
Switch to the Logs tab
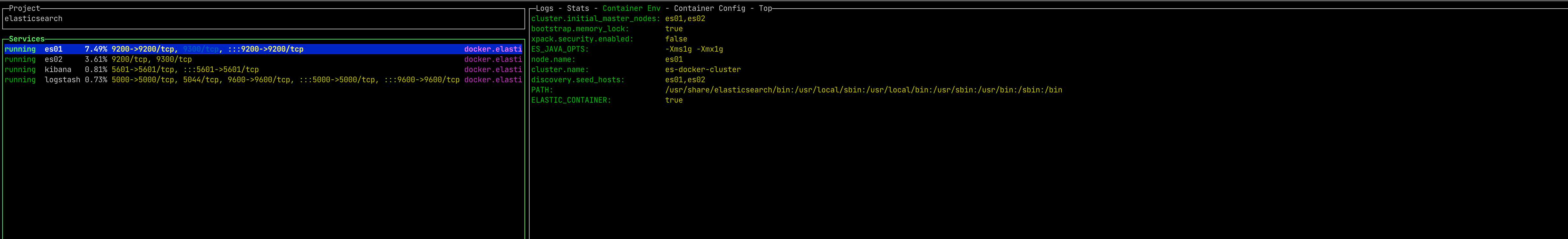pyautogui.click(x=545, y=9)
